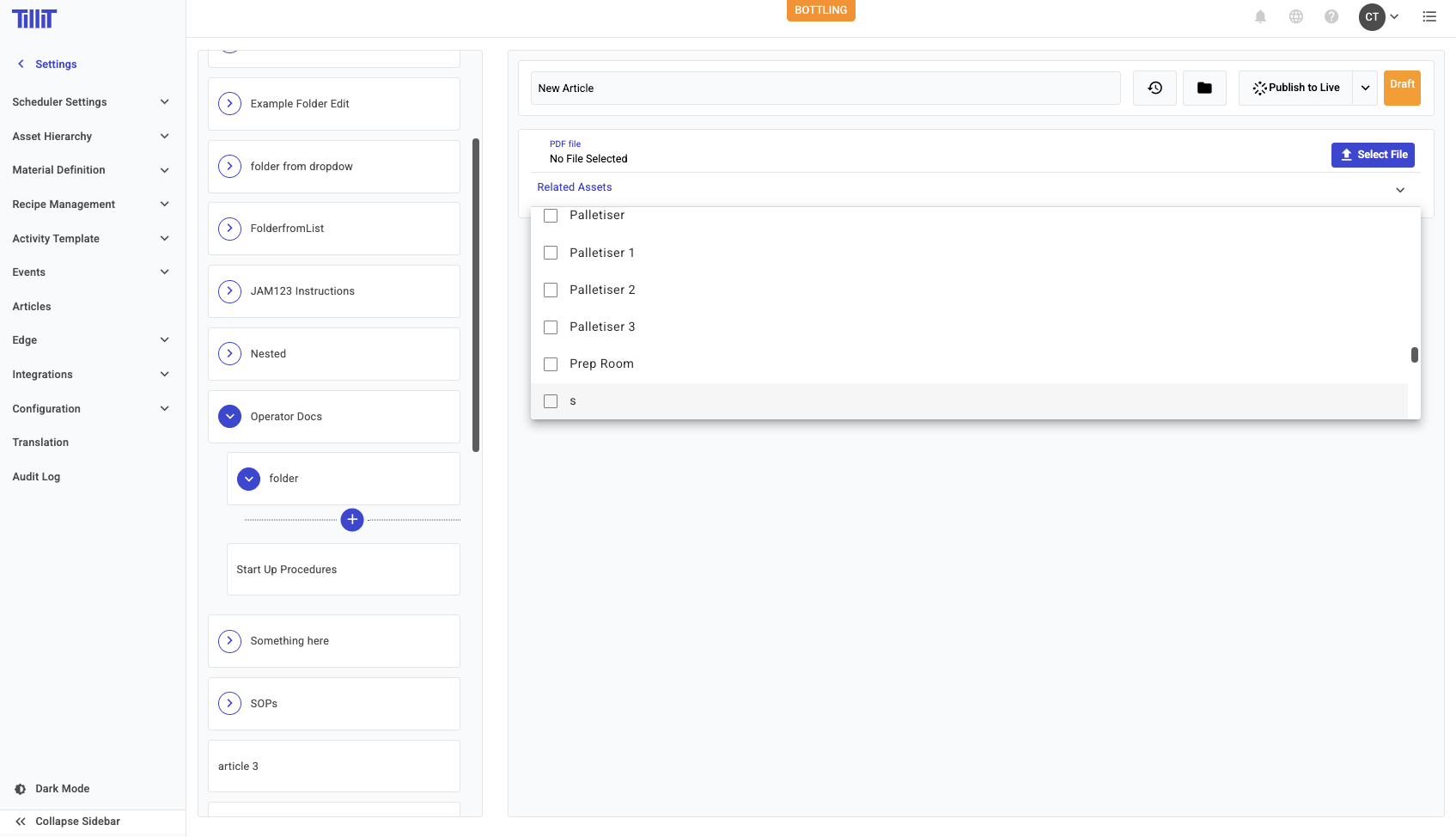Viewport: 1456px width, 837px height.
Task: Click the notifications bell icon
Action: 1260,16
